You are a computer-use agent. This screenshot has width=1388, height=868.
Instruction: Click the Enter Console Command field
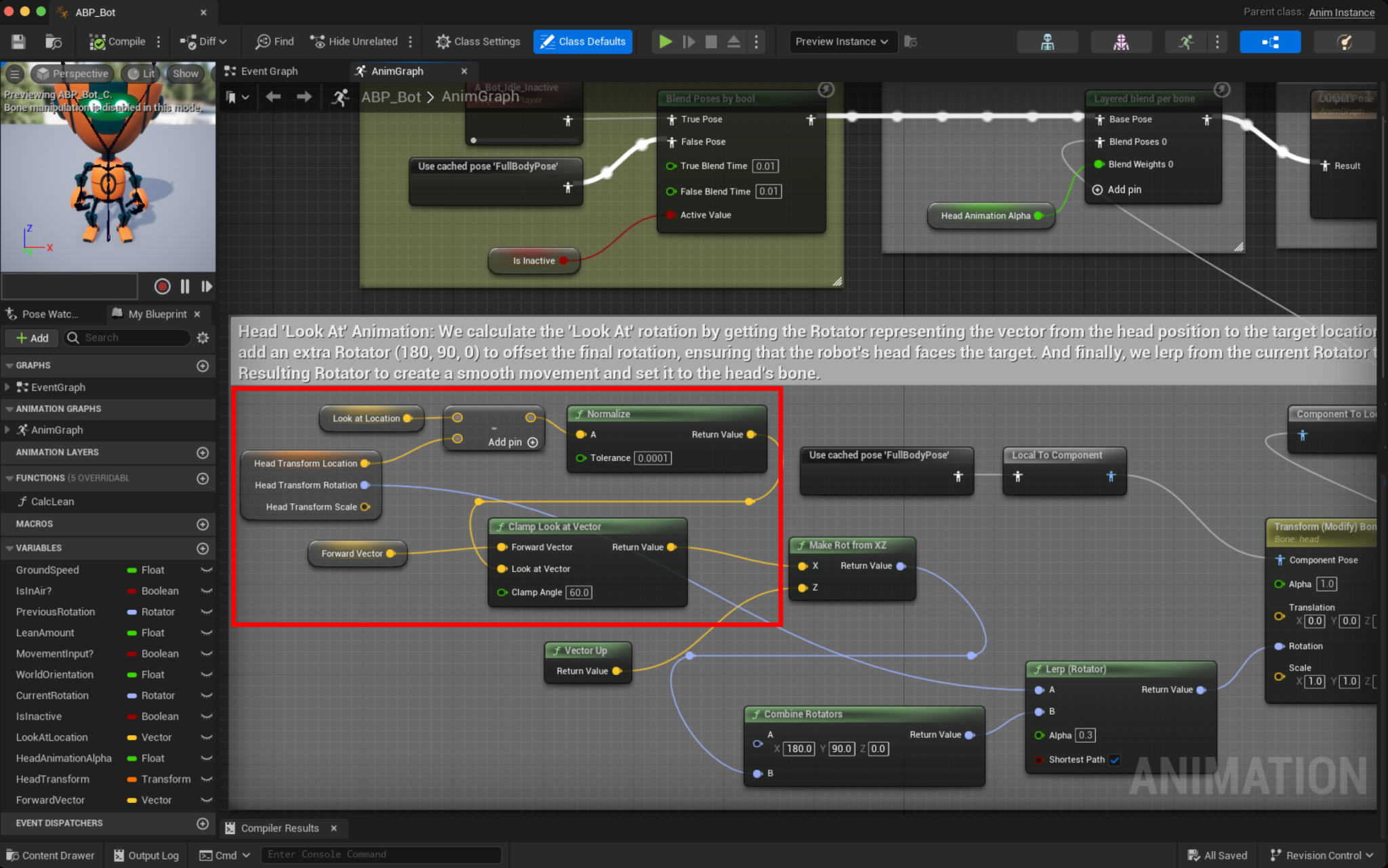point(381,854)
